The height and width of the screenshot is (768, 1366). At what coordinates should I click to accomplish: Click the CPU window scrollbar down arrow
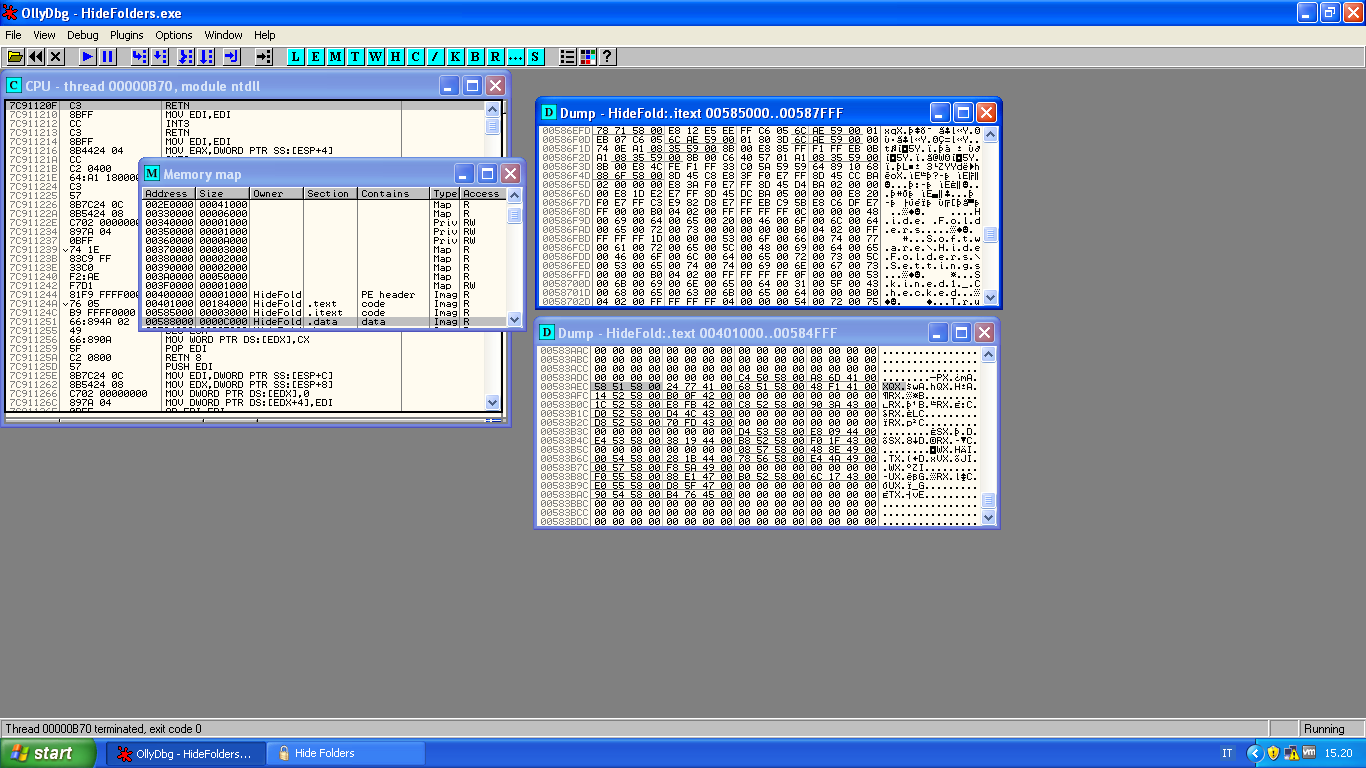(x=492, y=402)
